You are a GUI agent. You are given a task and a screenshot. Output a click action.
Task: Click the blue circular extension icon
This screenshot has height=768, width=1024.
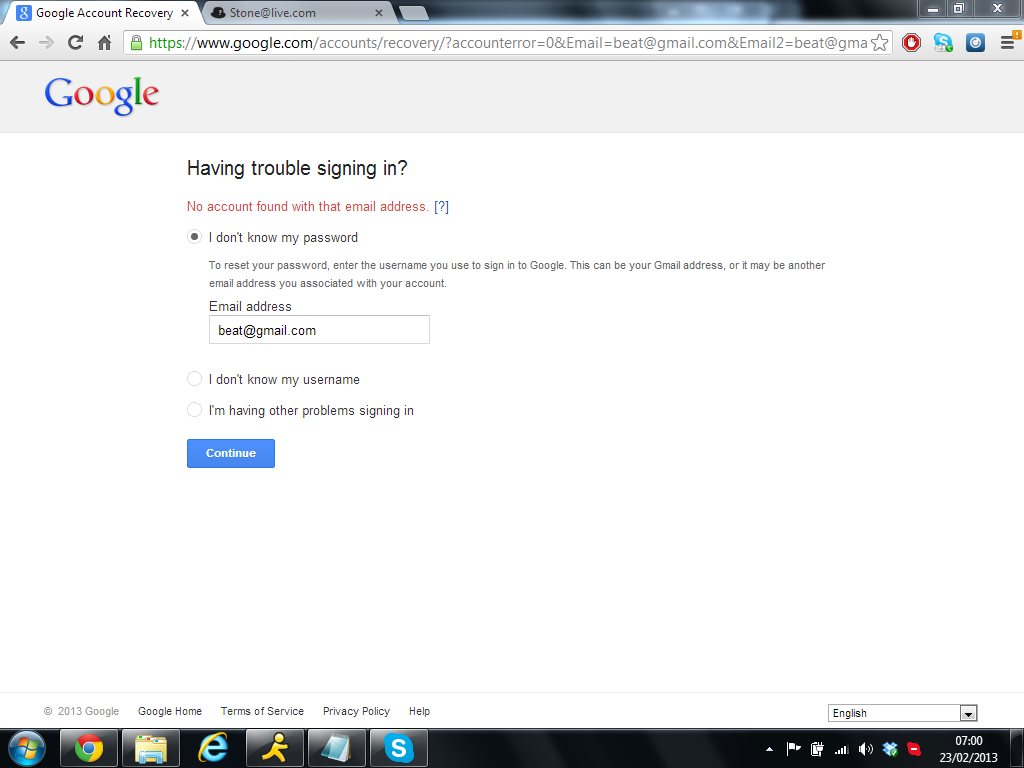point(975,43)
